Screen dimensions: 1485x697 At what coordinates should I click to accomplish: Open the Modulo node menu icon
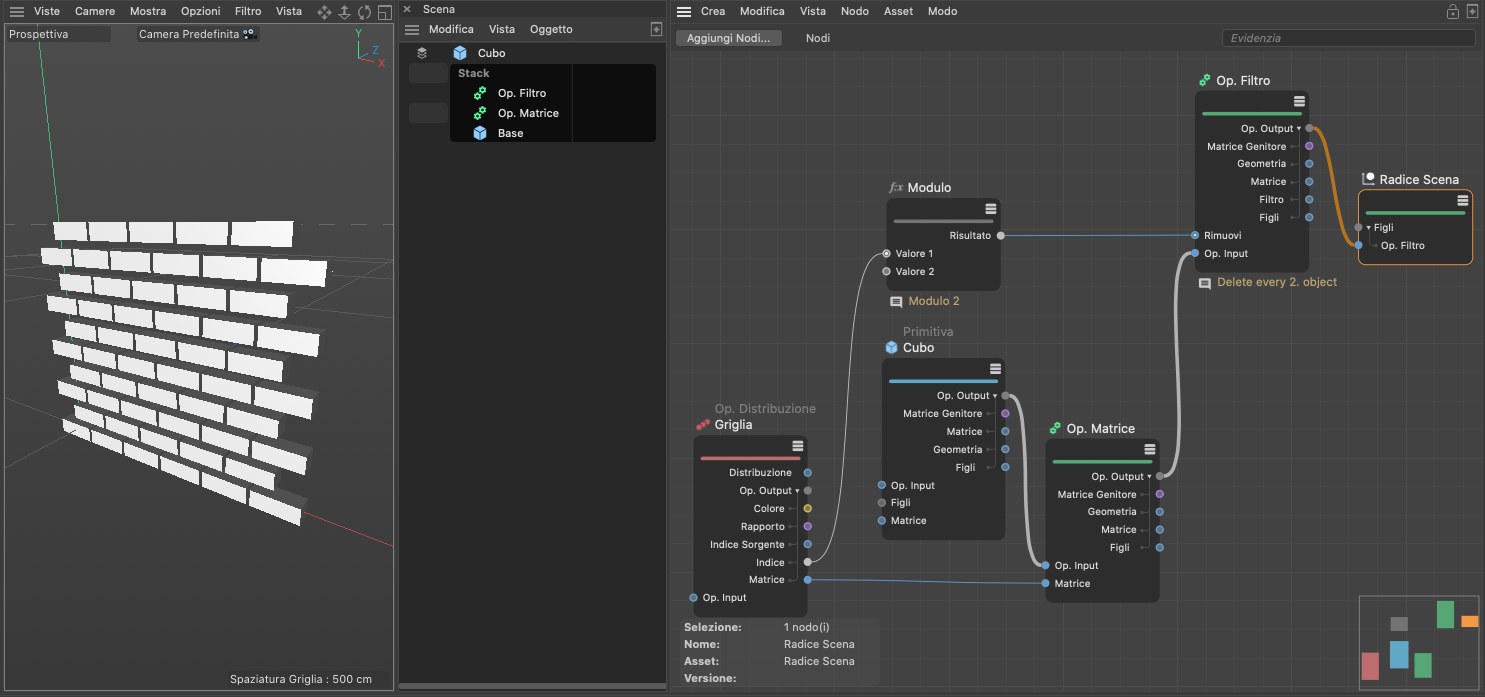pyautogui.click(x=991, y=209)
